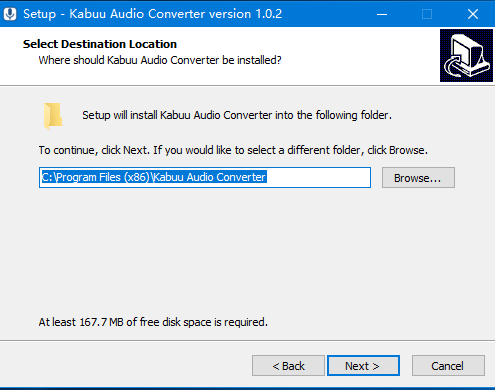495x390 pixels.
Task: Click the free disk space requirement text
Action: coord(153,322)
